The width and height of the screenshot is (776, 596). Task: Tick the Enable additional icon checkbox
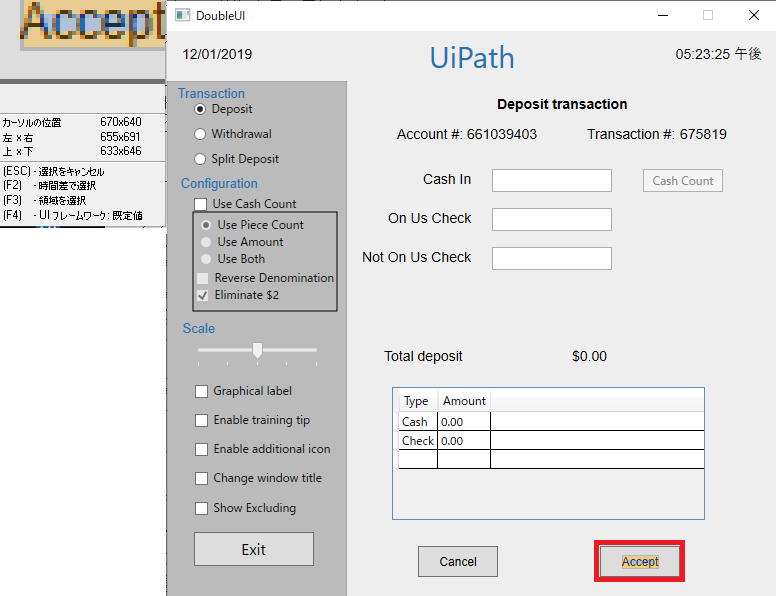point(202,449)
